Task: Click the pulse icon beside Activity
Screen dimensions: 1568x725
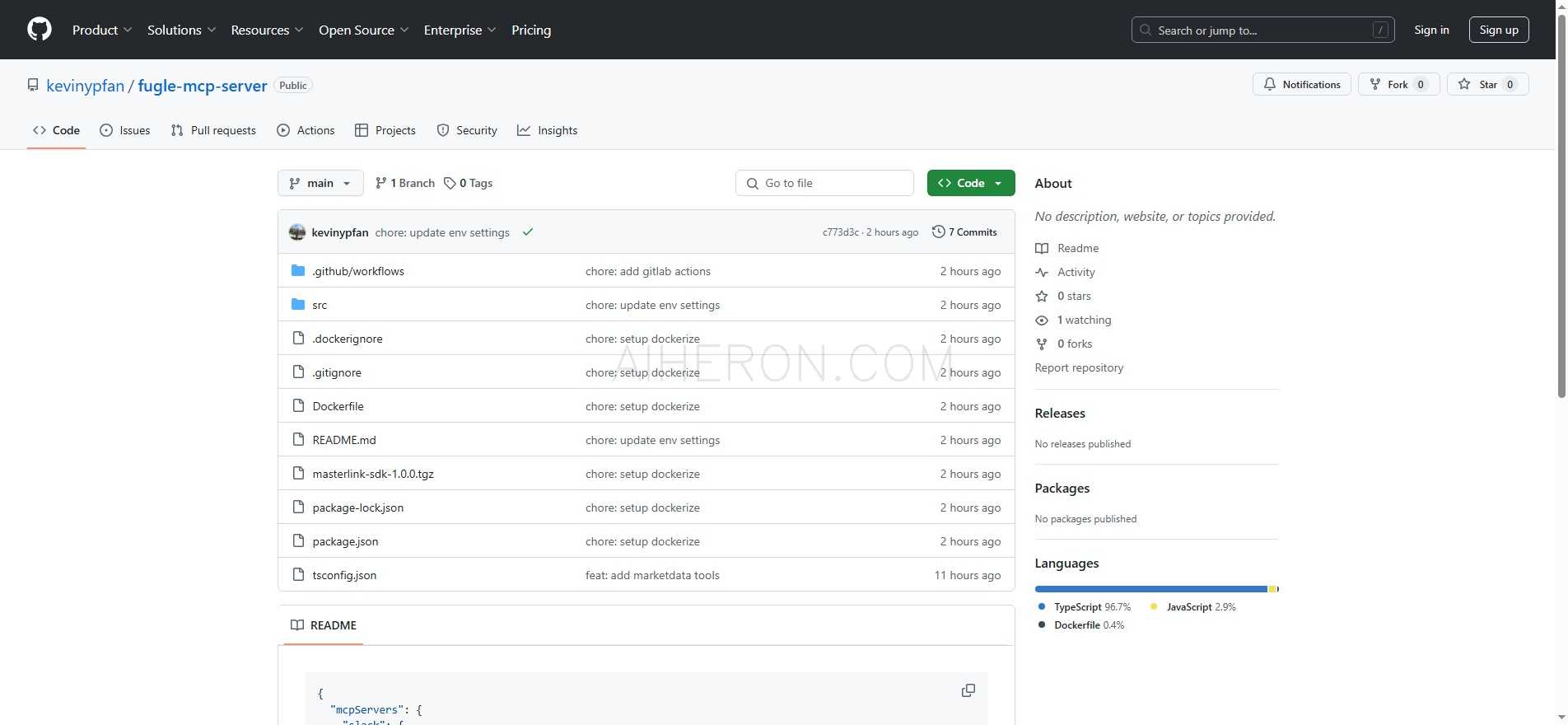Action: [1042, 272]
